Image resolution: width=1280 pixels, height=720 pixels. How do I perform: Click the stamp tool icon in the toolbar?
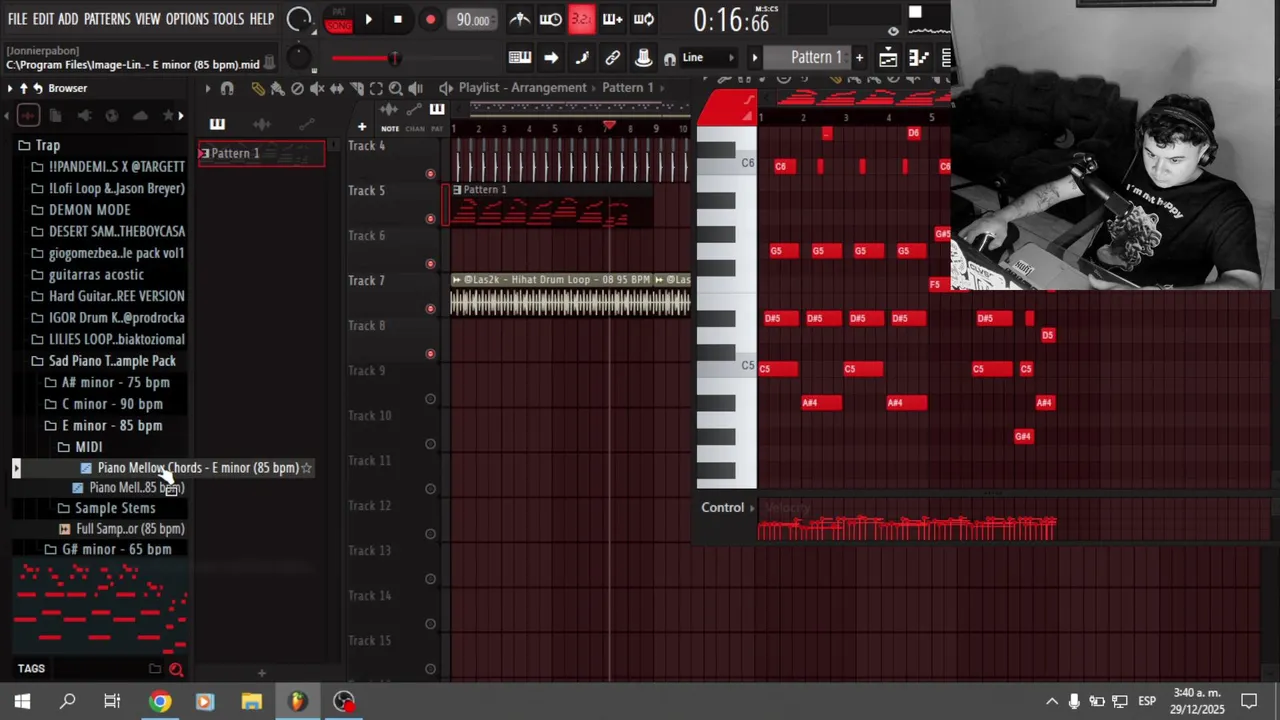644,58
